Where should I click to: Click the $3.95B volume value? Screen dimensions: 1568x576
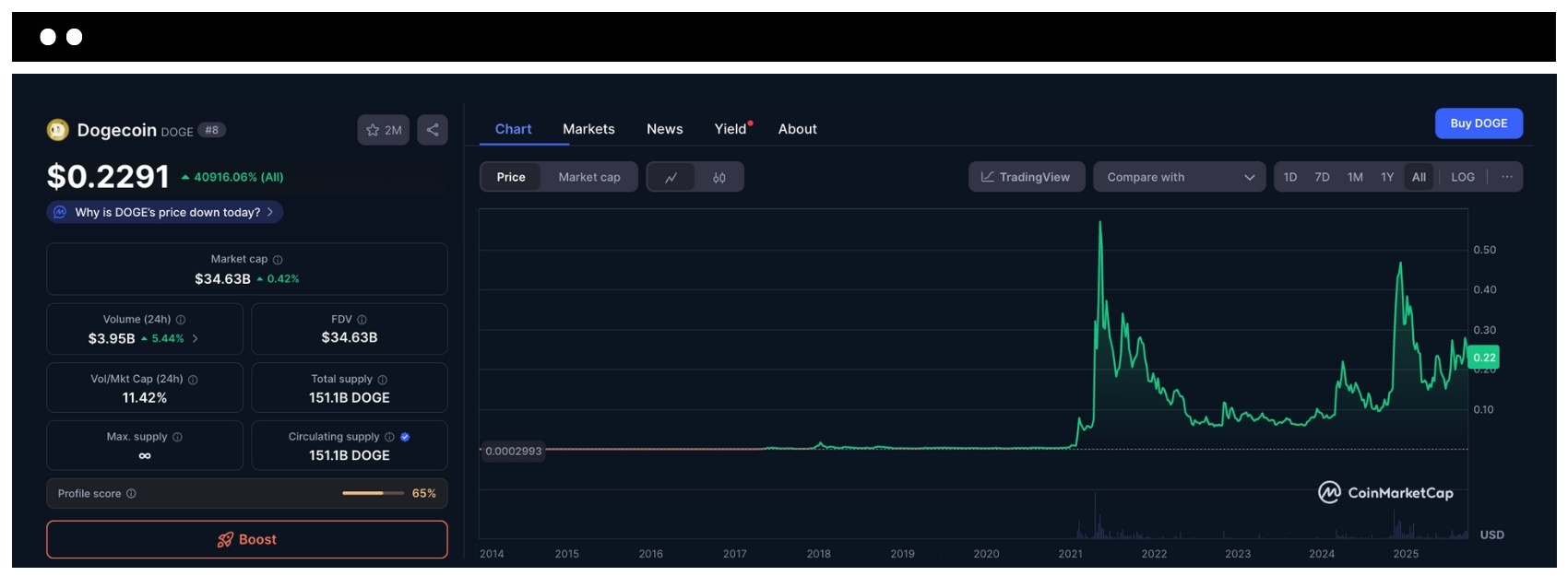click(x=112, y=338)
